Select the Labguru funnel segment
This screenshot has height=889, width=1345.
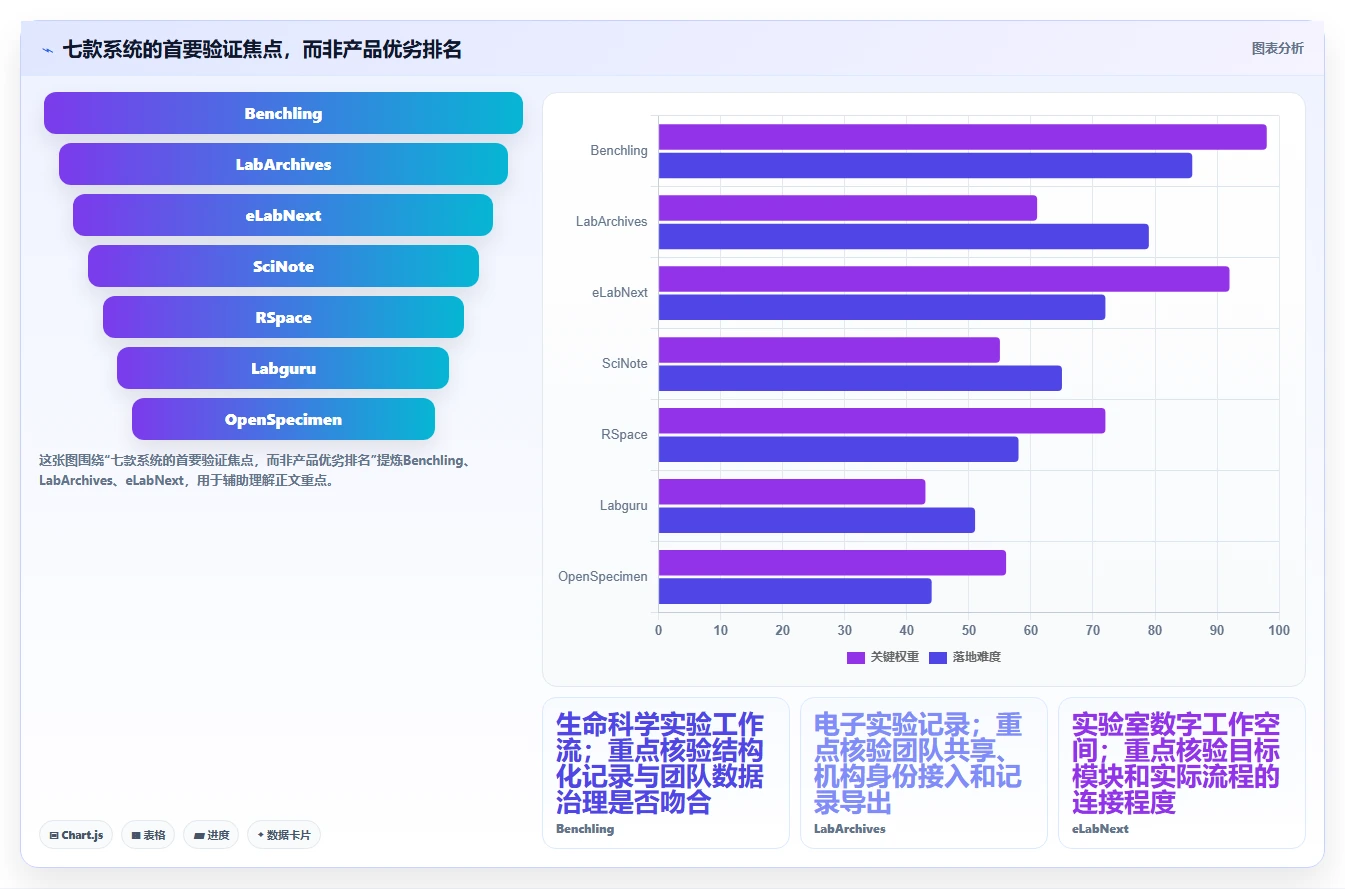[x=283, y=368]
